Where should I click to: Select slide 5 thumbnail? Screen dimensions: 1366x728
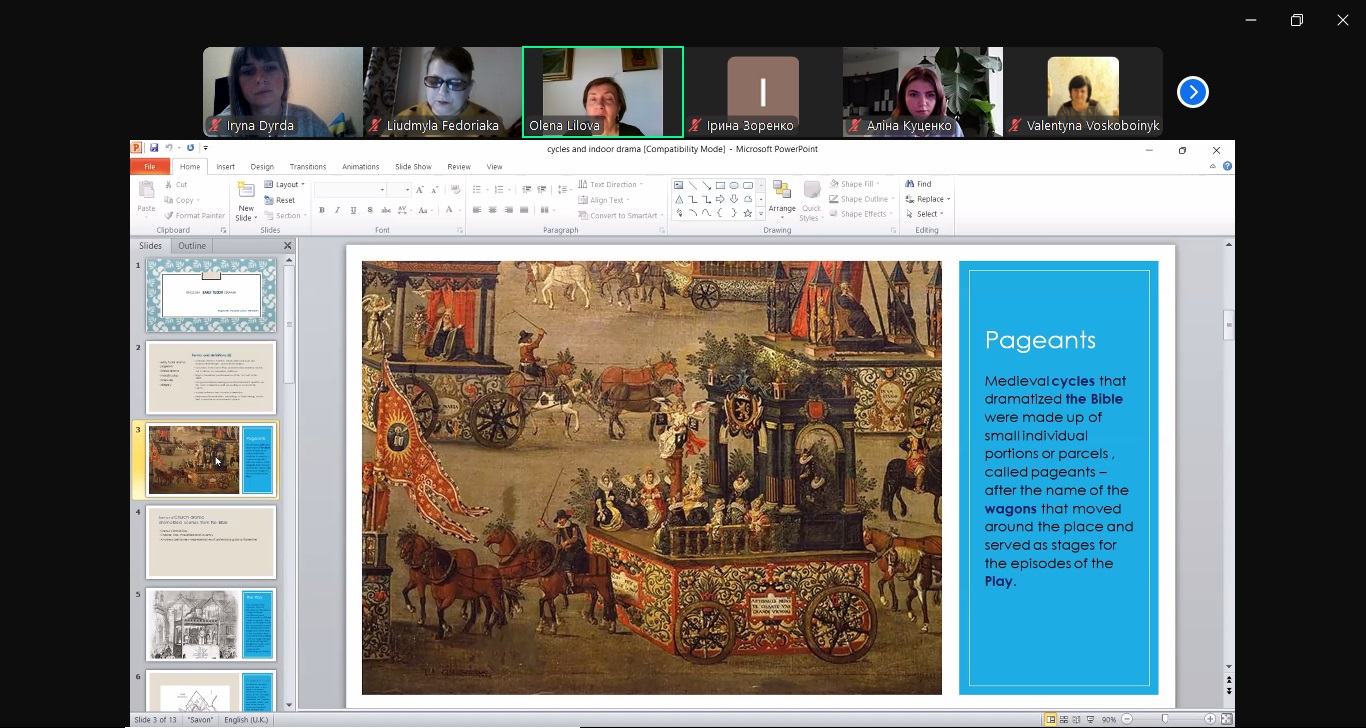(211, 625)
